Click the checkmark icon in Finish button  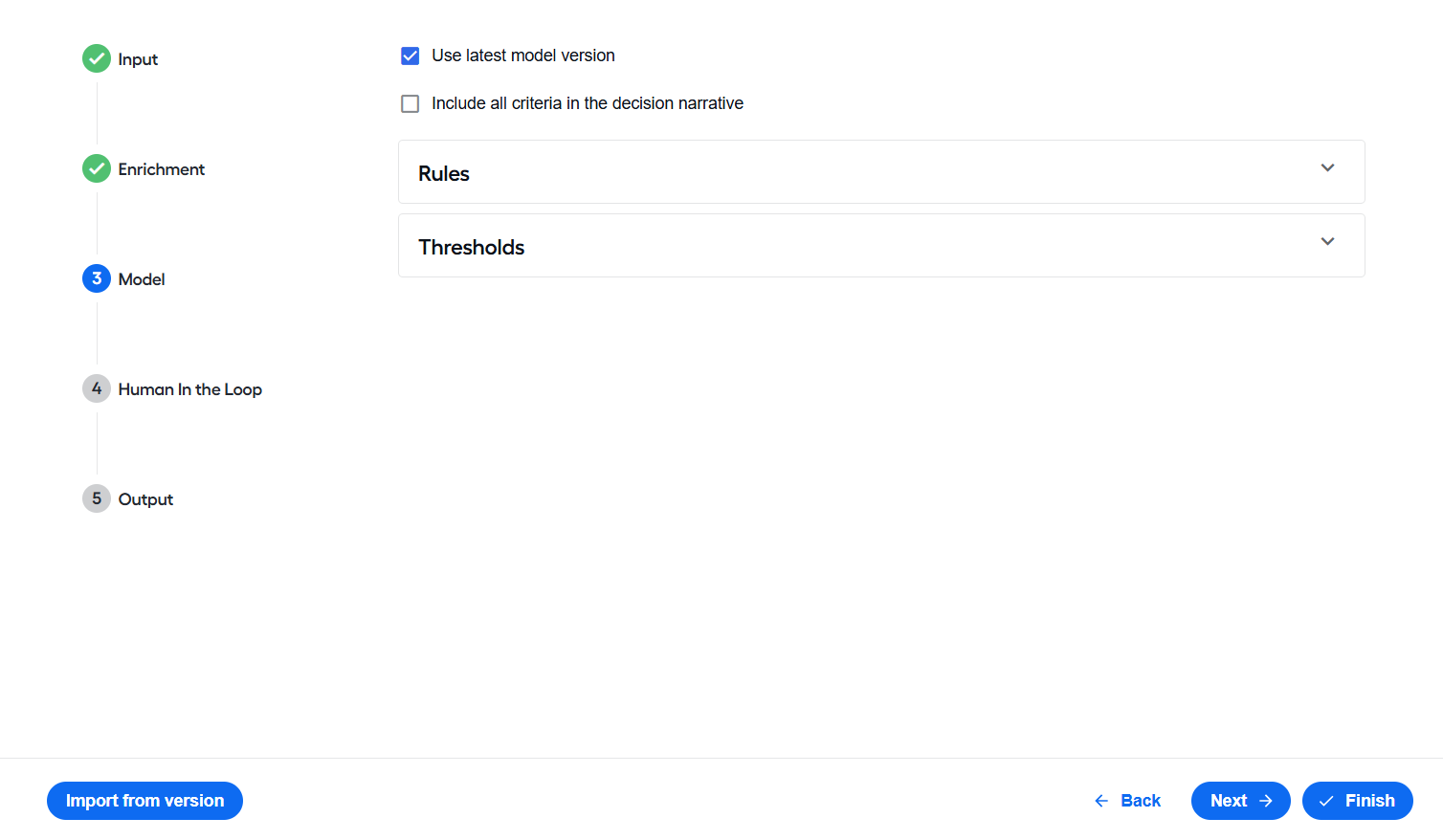pos(1326,801)
